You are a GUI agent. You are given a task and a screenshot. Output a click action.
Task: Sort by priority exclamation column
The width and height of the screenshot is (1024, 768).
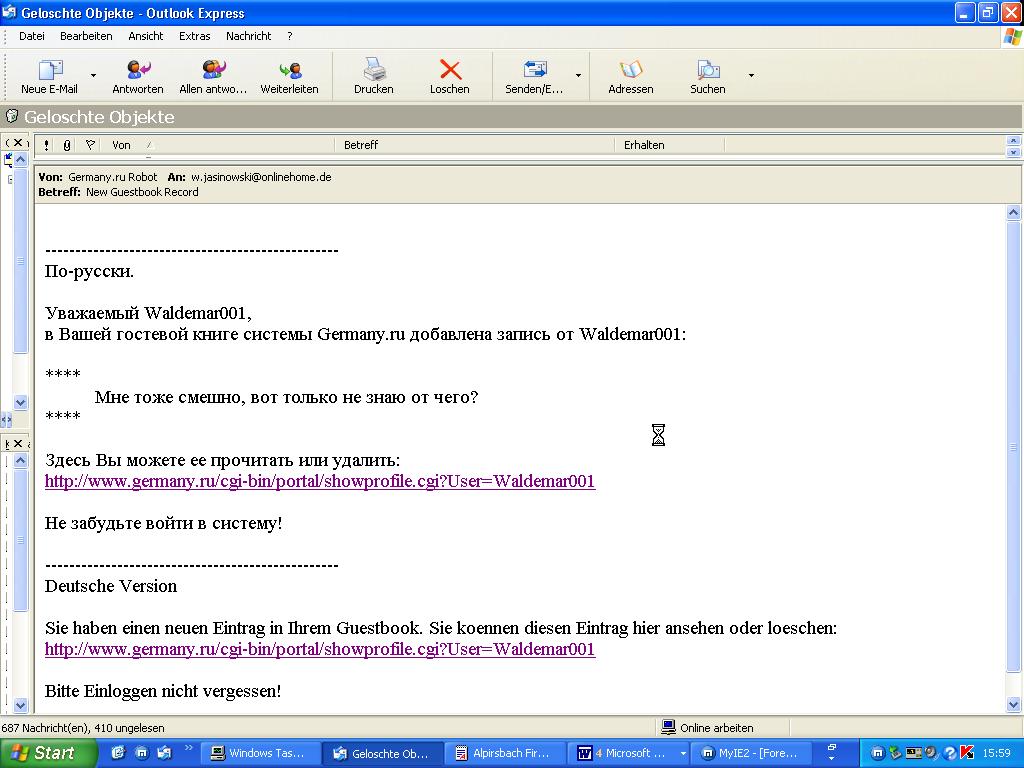(46, 145)
